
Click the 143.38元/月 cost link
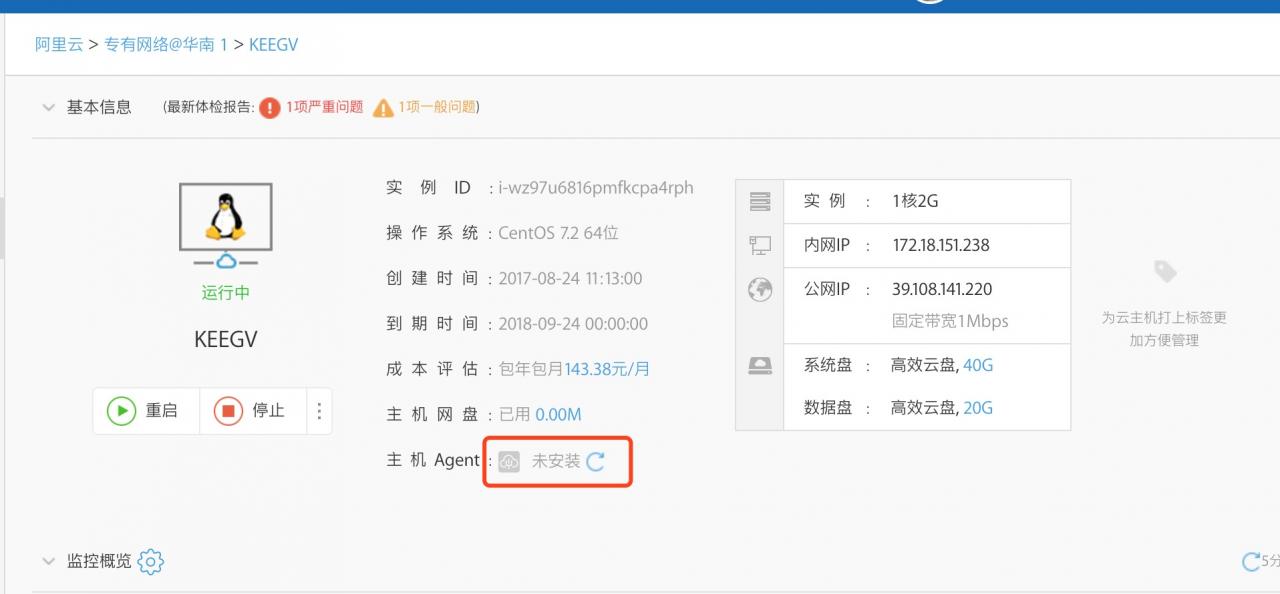click(x=607, y=369)
